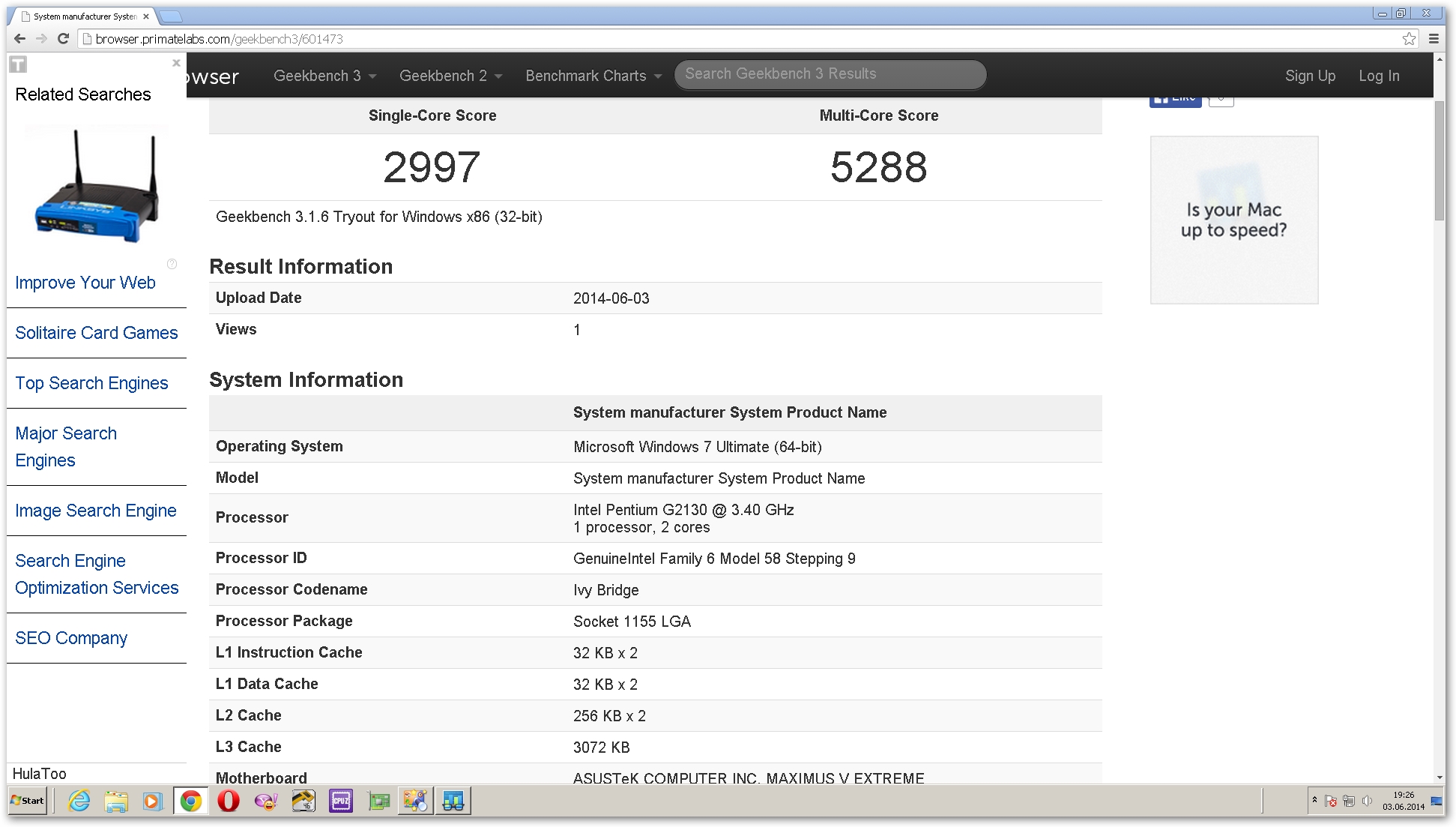Click the Linksys router ad image
This screenshot has width=1456, height=827.
(x=97, y=184)
